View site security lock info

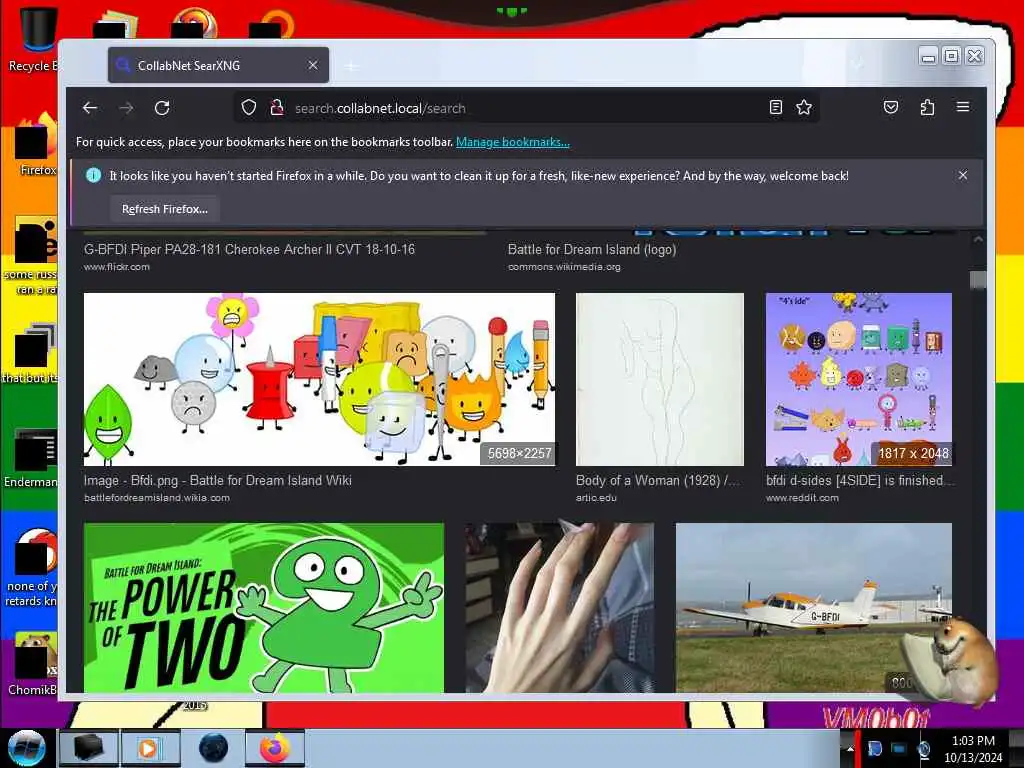point(277,108)
